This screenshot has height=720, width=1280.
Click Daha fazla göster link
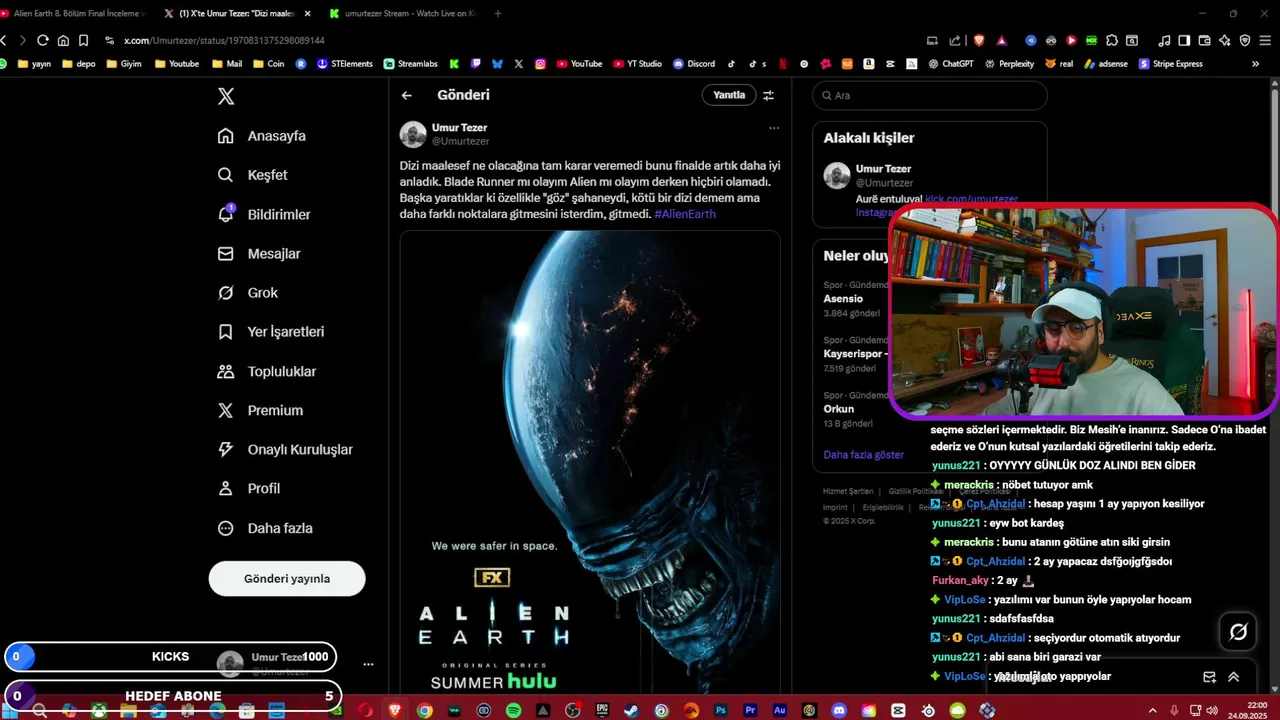coord(863,454)
